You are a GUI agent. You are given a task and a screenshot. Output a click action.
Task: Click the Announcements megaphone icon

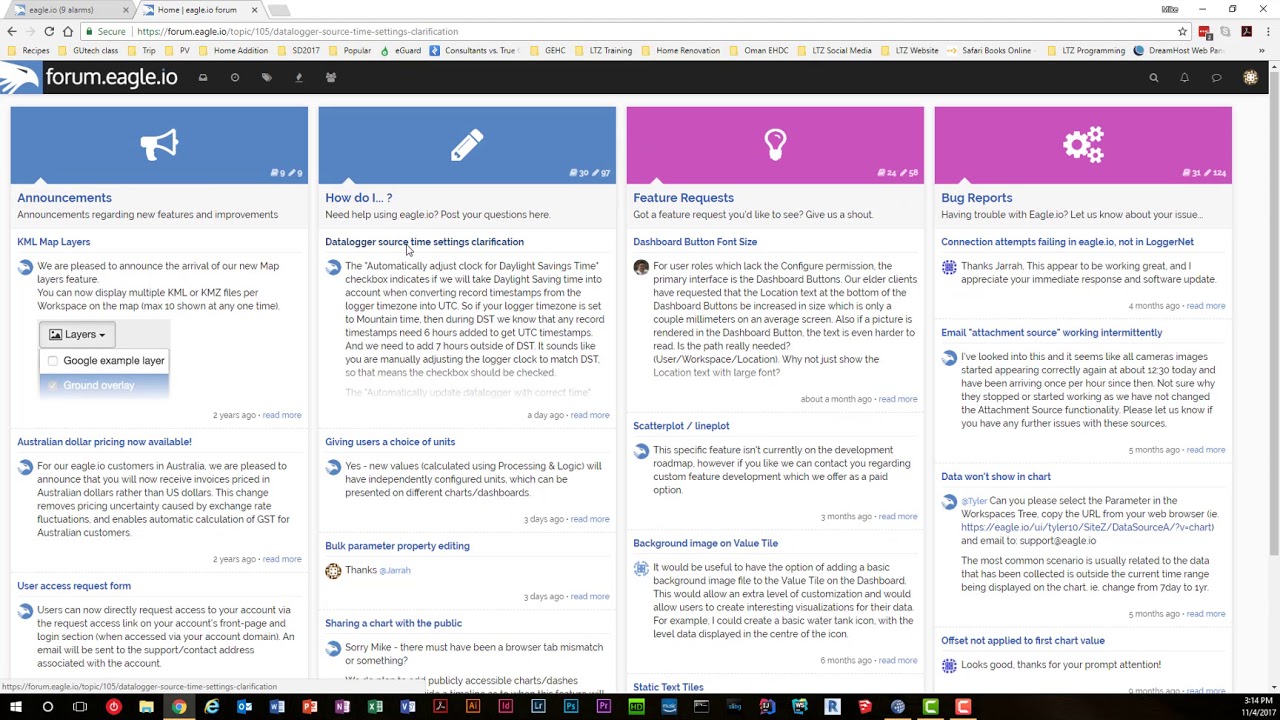click(x=159, y=145)
